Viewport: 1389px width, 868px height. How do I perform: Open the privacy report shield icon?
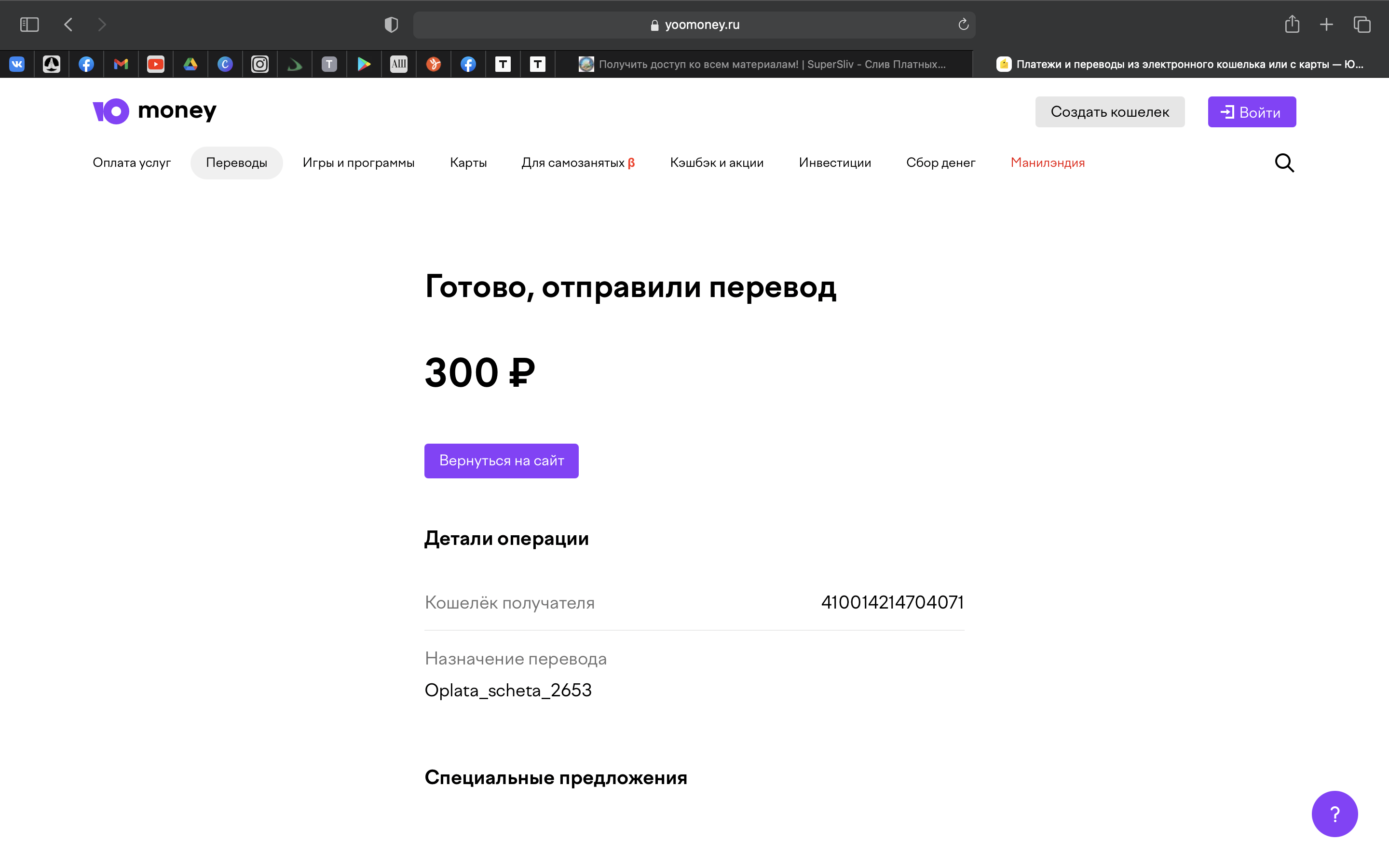(x=392, y=25)
